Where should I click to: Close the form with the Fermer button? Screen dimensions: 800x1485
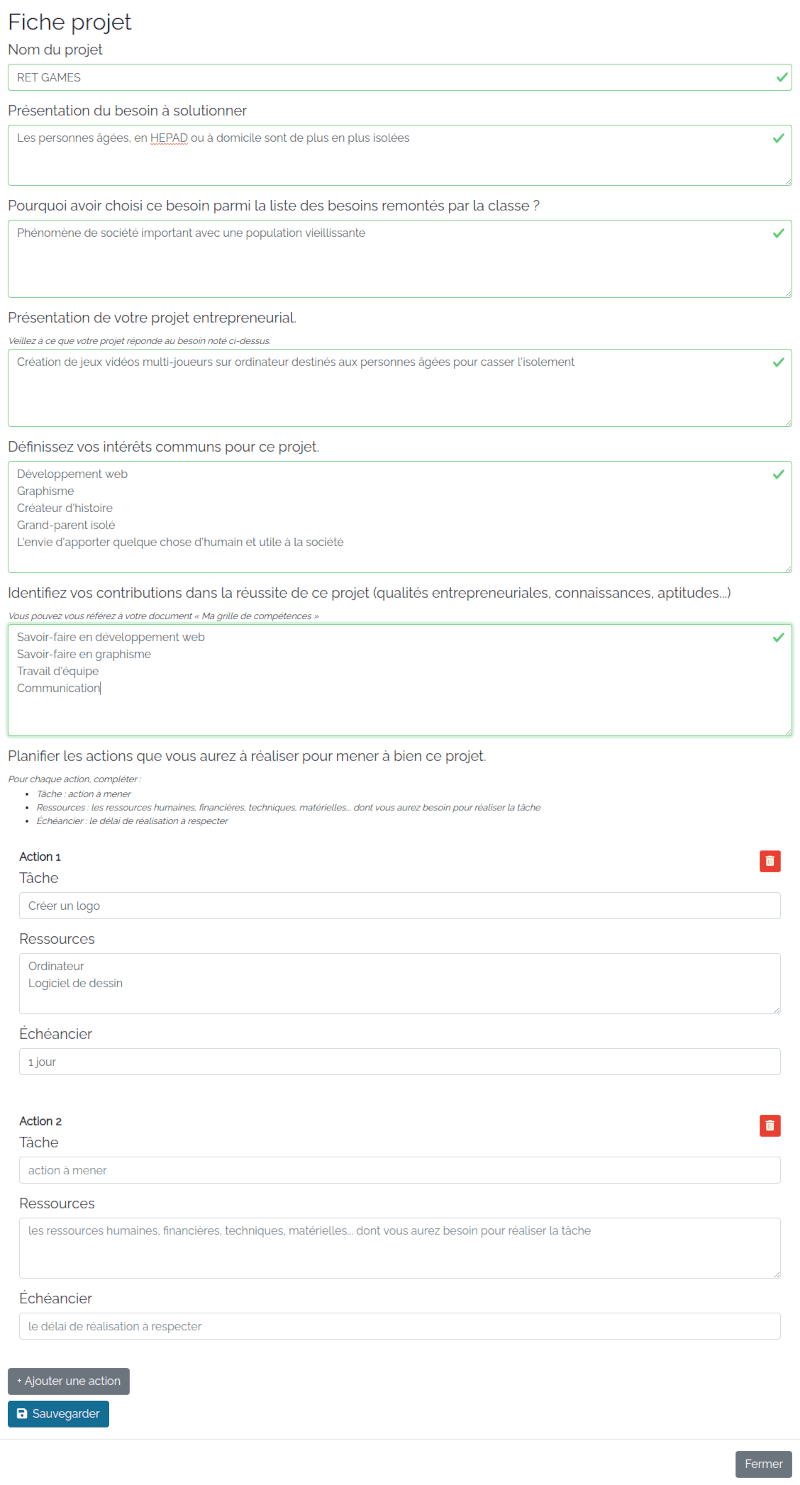pos(763,1464)
